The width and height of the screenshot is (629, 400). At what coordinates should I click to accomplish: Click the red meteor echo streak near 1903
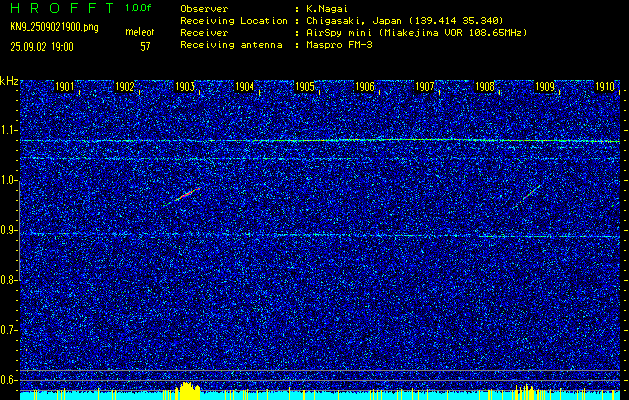[187, 195]
